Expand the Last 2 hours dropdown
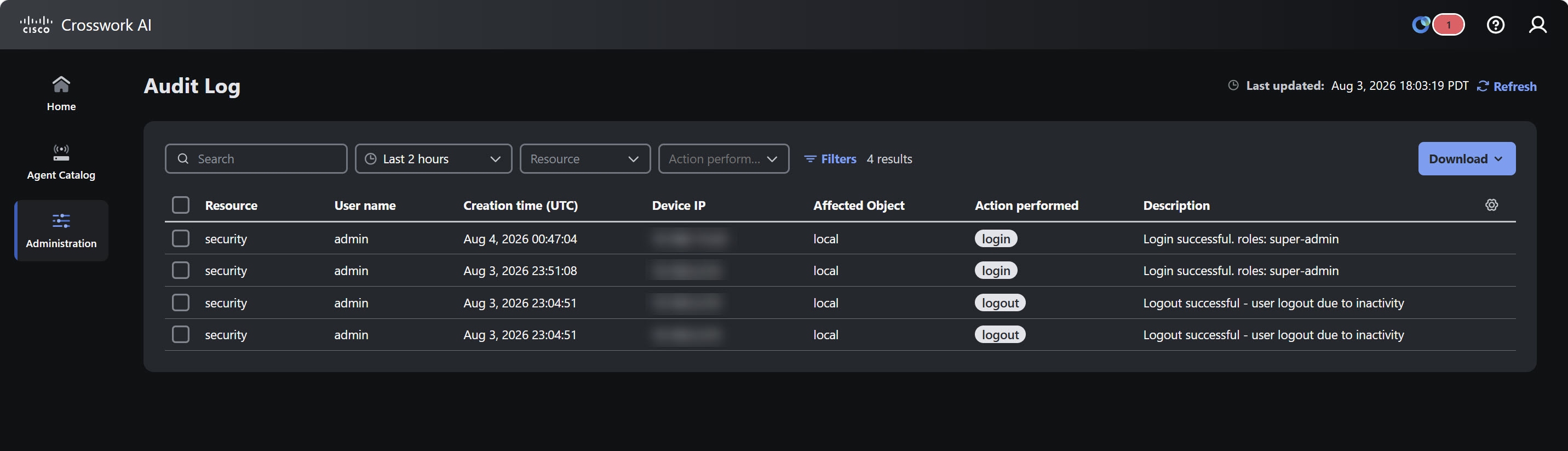Screen dimensions: 1568x451 click(433, 159)
